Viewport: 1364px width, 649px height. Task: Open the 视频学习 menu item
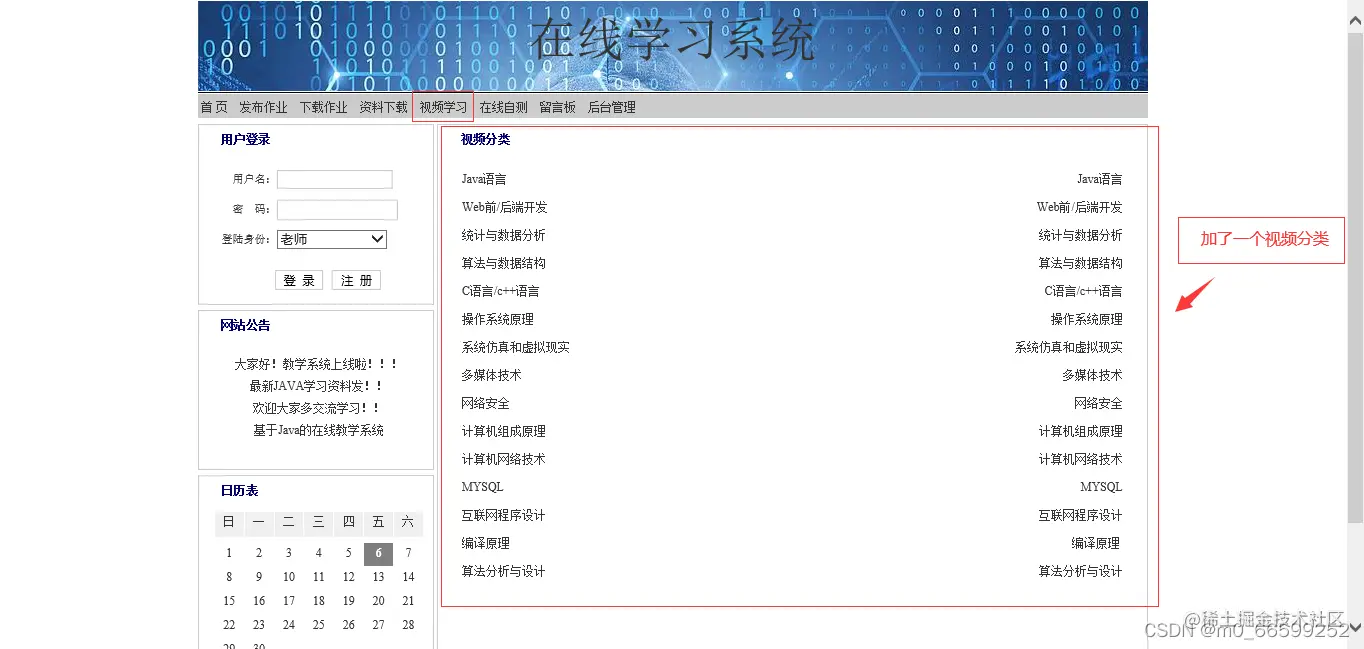[x=442, y=106]
